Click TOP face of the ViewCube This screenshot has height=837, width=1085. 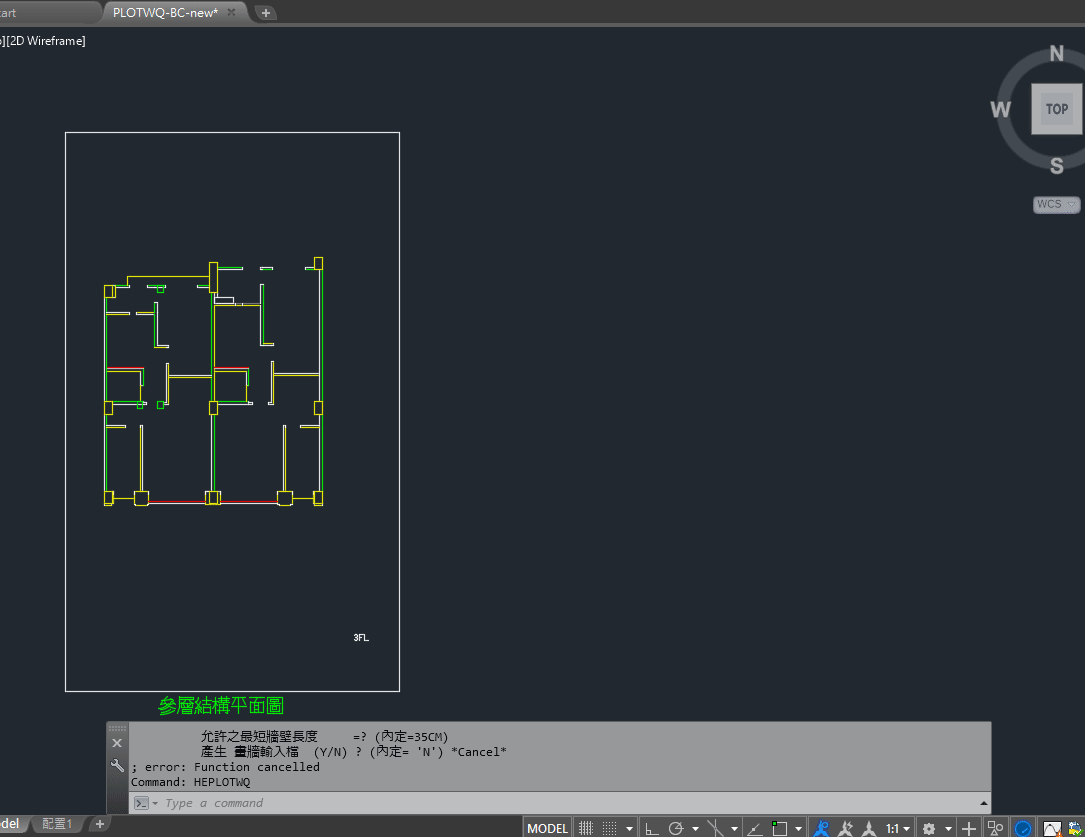[x=1056, y=109]
